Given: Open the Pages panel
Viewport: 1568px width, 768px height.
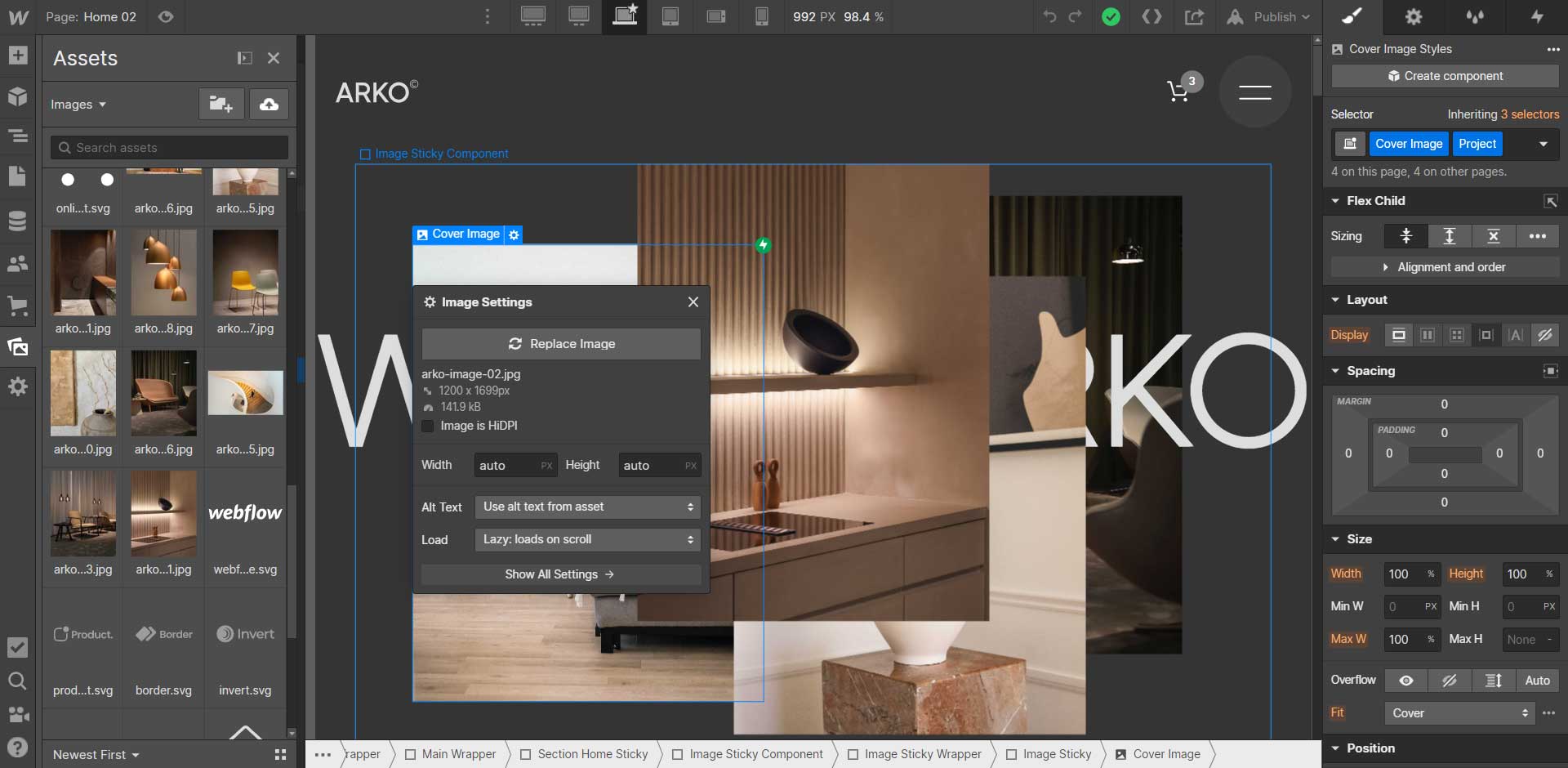Looking at the screenshot, I should click(x=17, y=176).
